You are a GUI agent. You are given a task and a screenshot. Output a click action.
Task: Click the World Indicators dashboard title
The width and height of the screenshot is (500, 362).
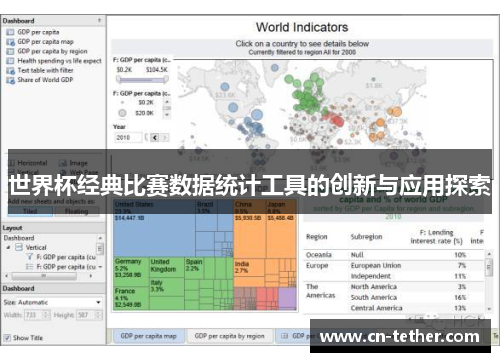tap(302, 27)
